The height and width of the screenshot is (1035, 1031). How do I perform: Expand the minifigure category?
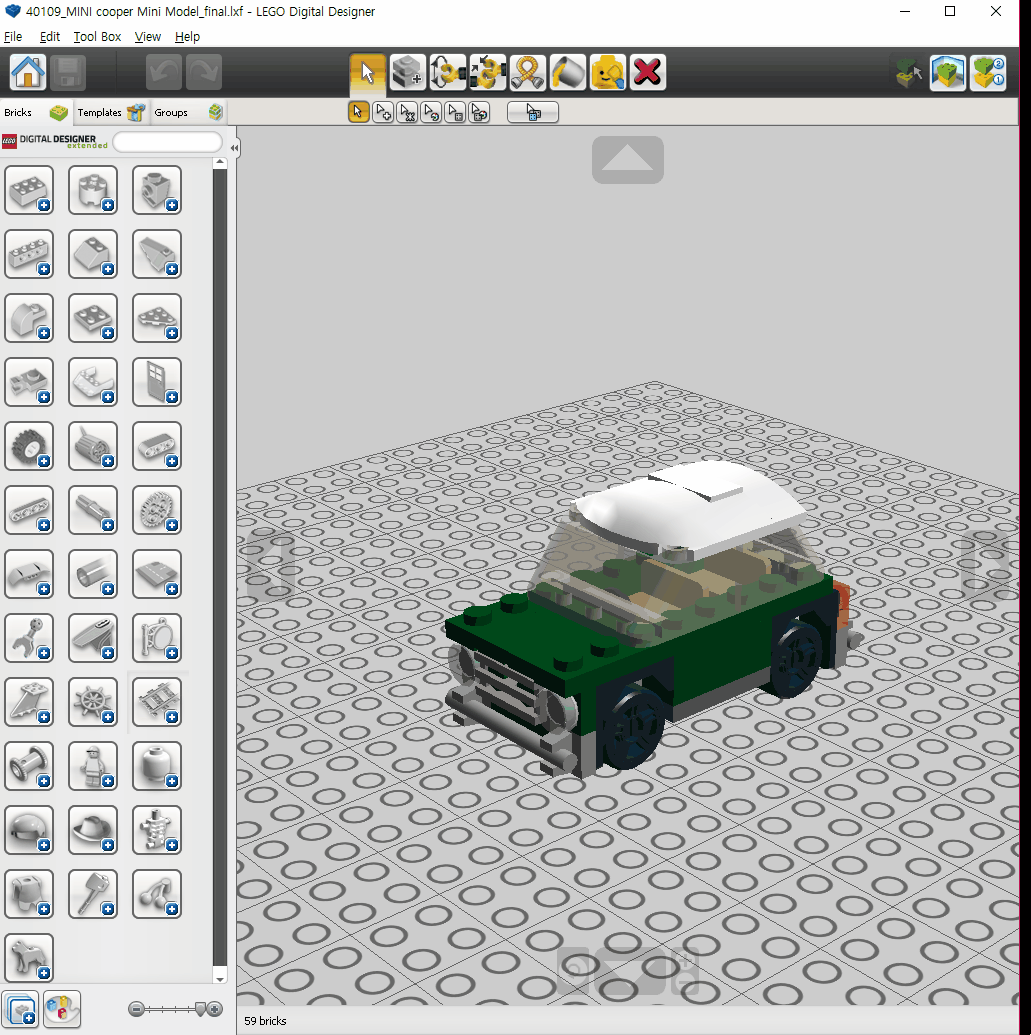coord(93,766)
